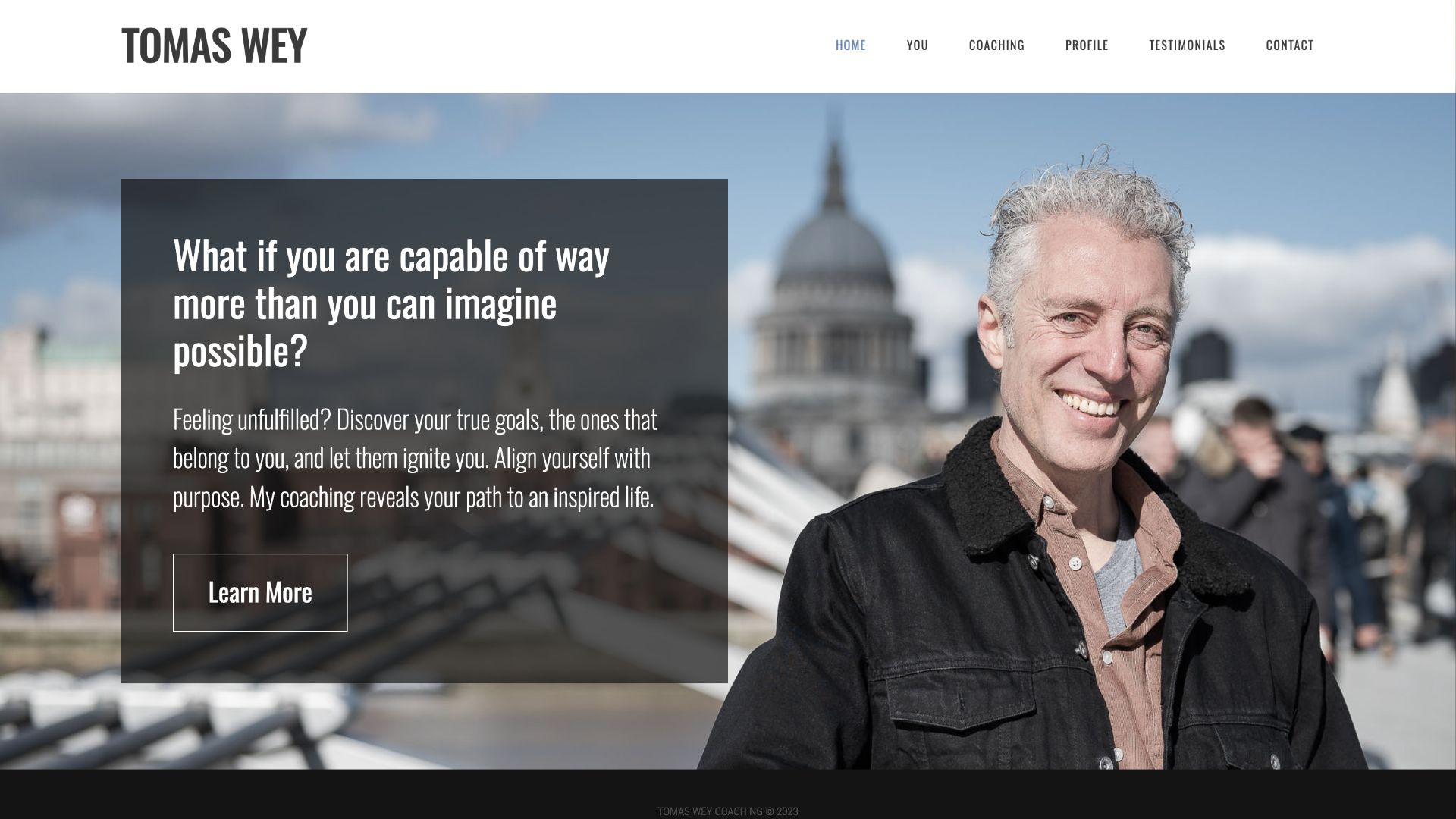The width and height of the screenshot is (1456, 819).
Task: Select CONTACT in the navigation bar
Action: [x=1289, y=45]
